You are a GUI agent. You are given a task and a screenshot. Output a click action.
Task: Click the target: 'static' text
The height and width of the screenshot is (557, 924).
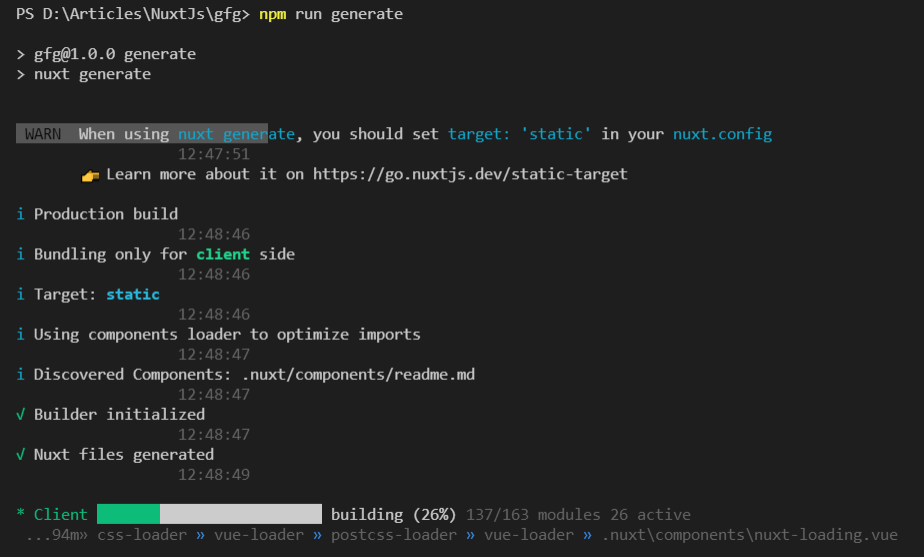point(519,134)
